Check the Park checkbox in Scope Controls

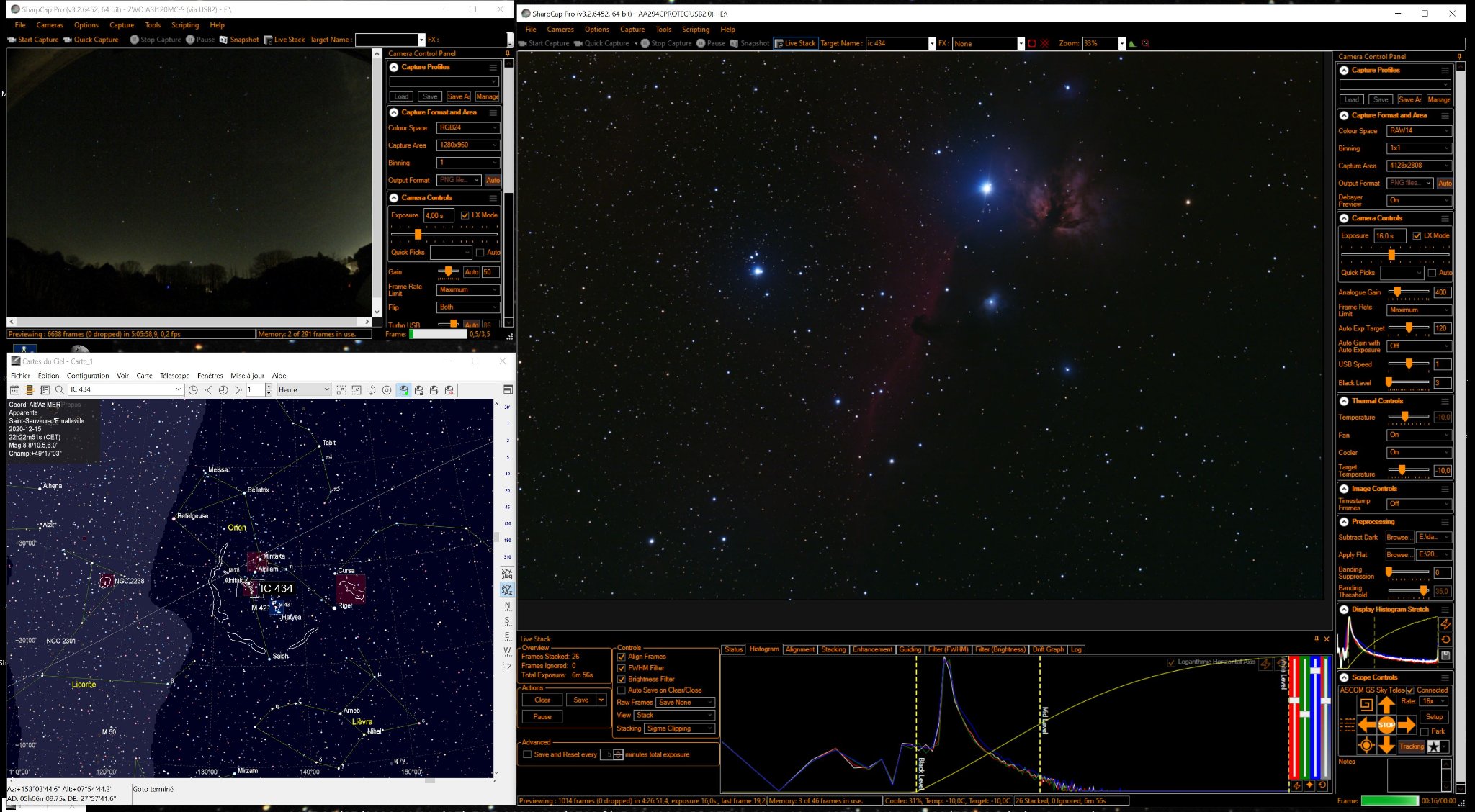click(x=1425, y=731)
